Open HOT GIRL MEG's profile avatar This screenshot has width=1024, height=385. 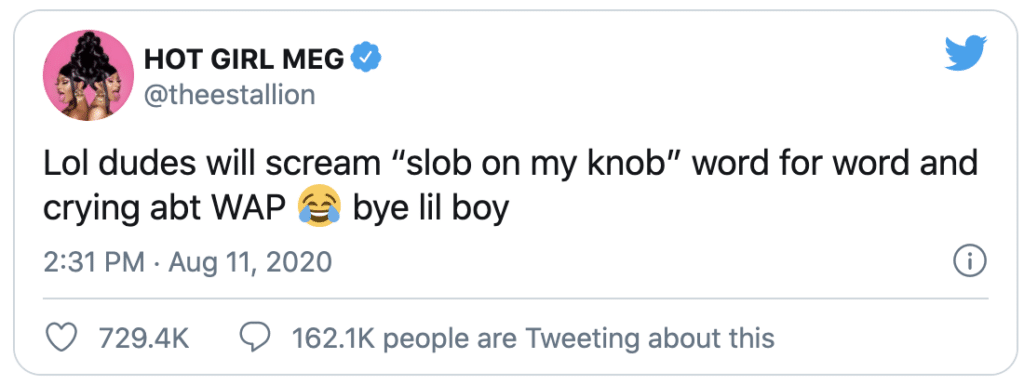88,76
